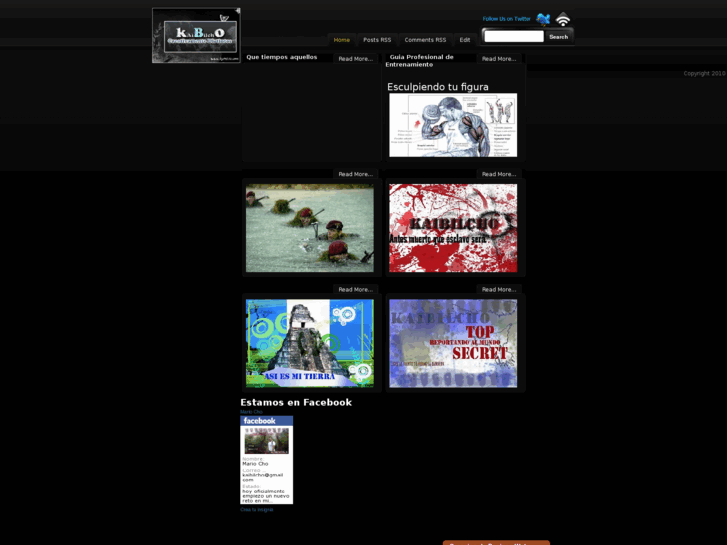Click the Estamos en Facebook heading
Screen dimensions: 727x545
click(x=296, y=403)
